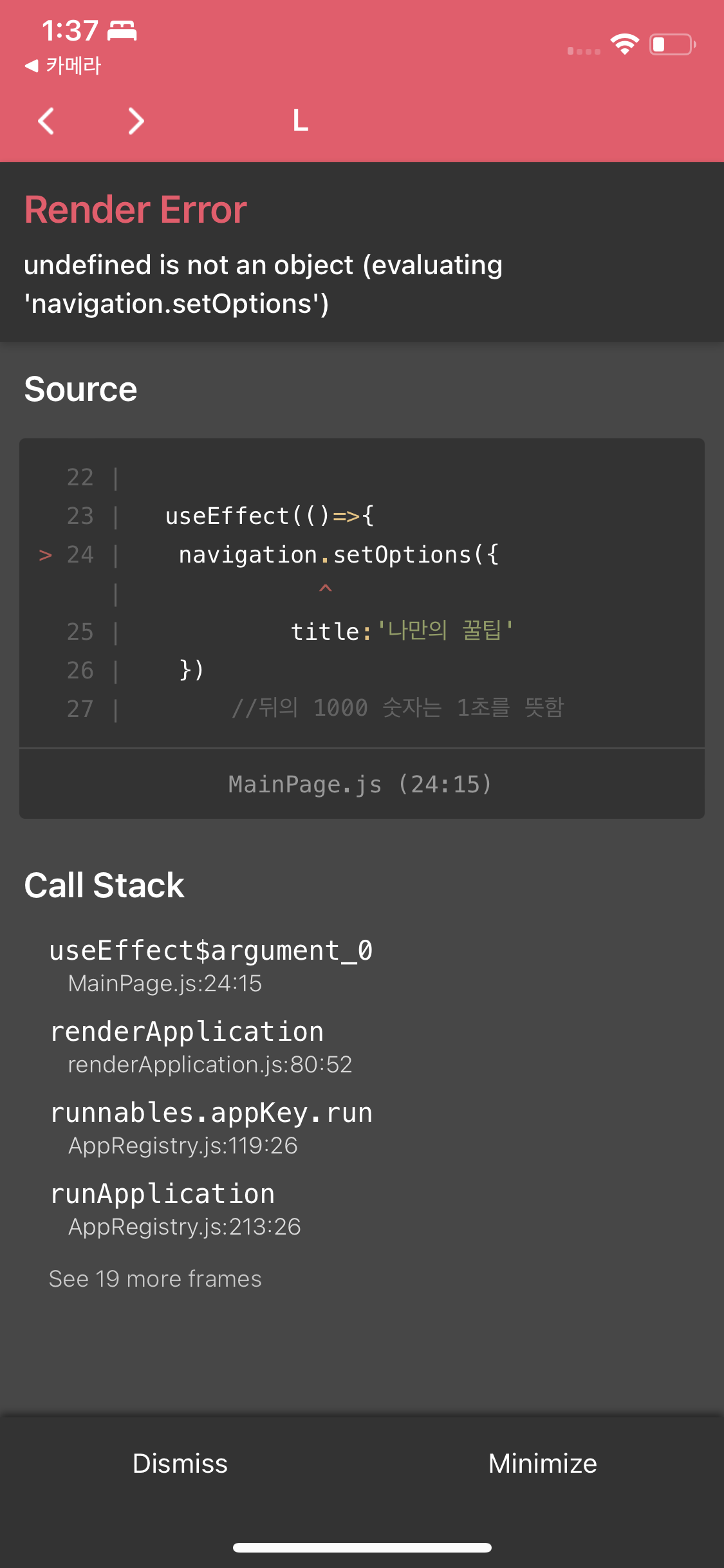Minimize the error overlay

coord(543,1463)
